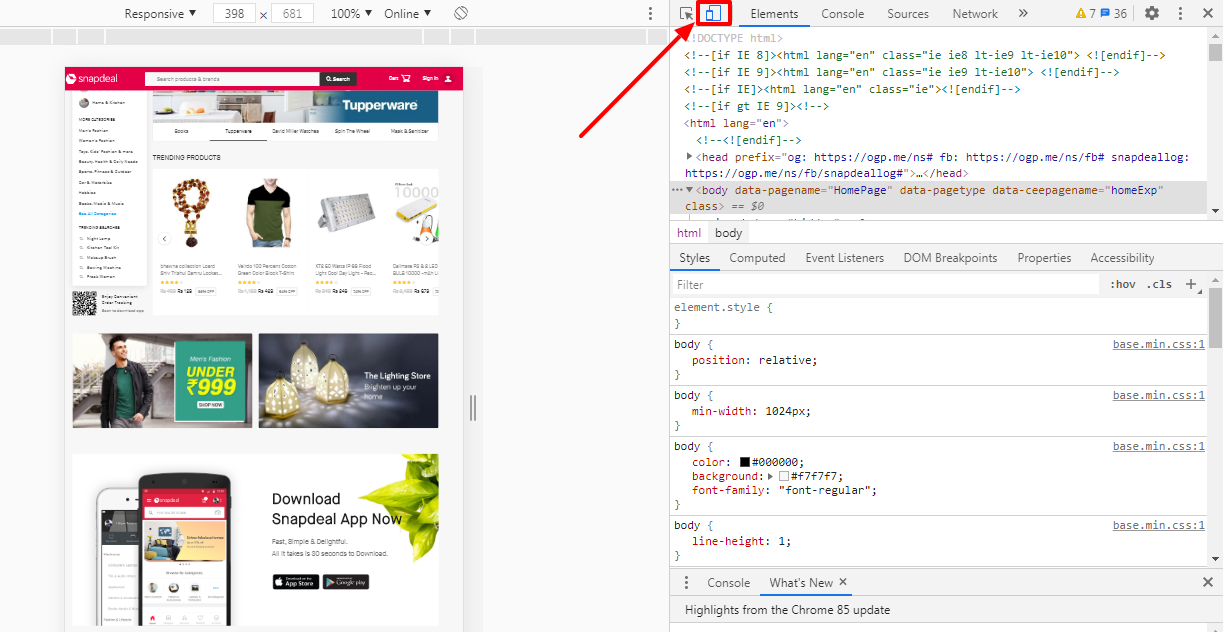Switch to the Sources tab
This screenshot has width=1223, height=632.
908,14
